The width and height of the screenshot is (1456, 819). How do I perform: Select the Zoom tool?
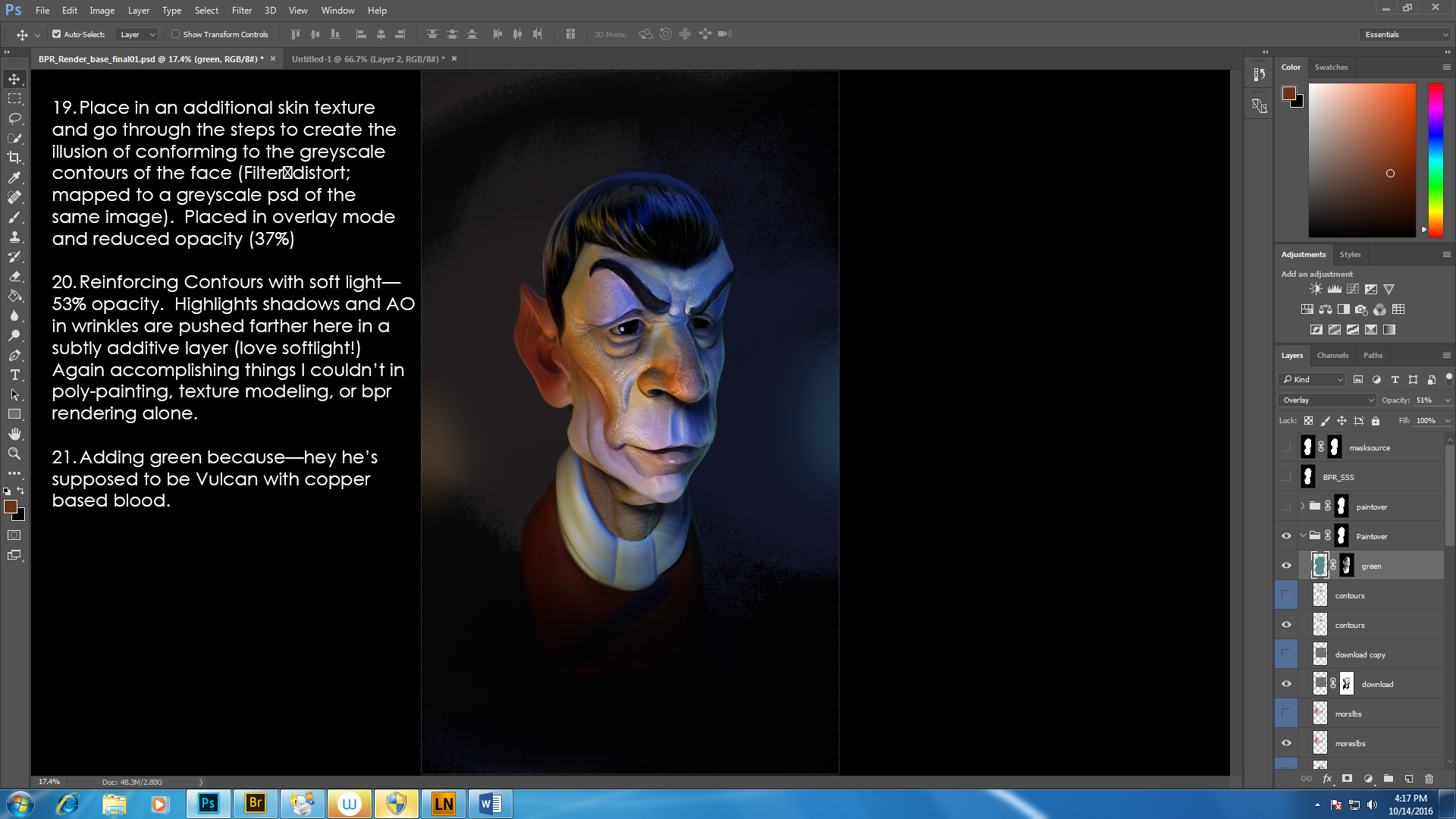(14, 453)
